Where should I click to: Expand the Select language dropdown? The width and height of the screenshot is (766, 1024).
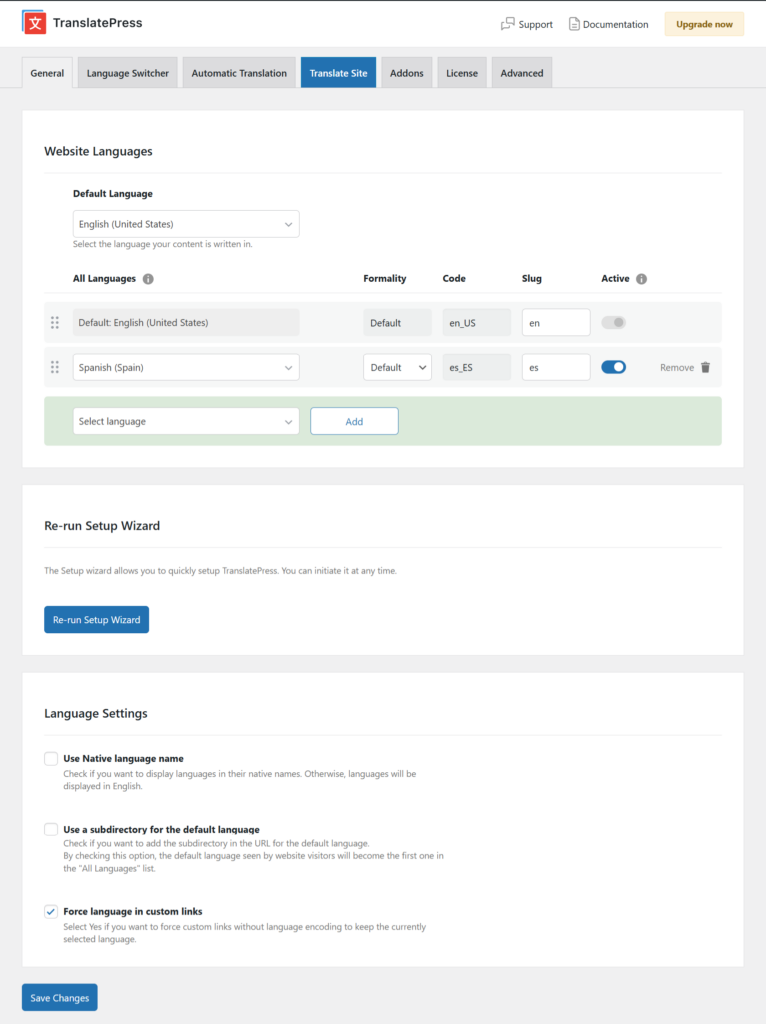point(186,421)
